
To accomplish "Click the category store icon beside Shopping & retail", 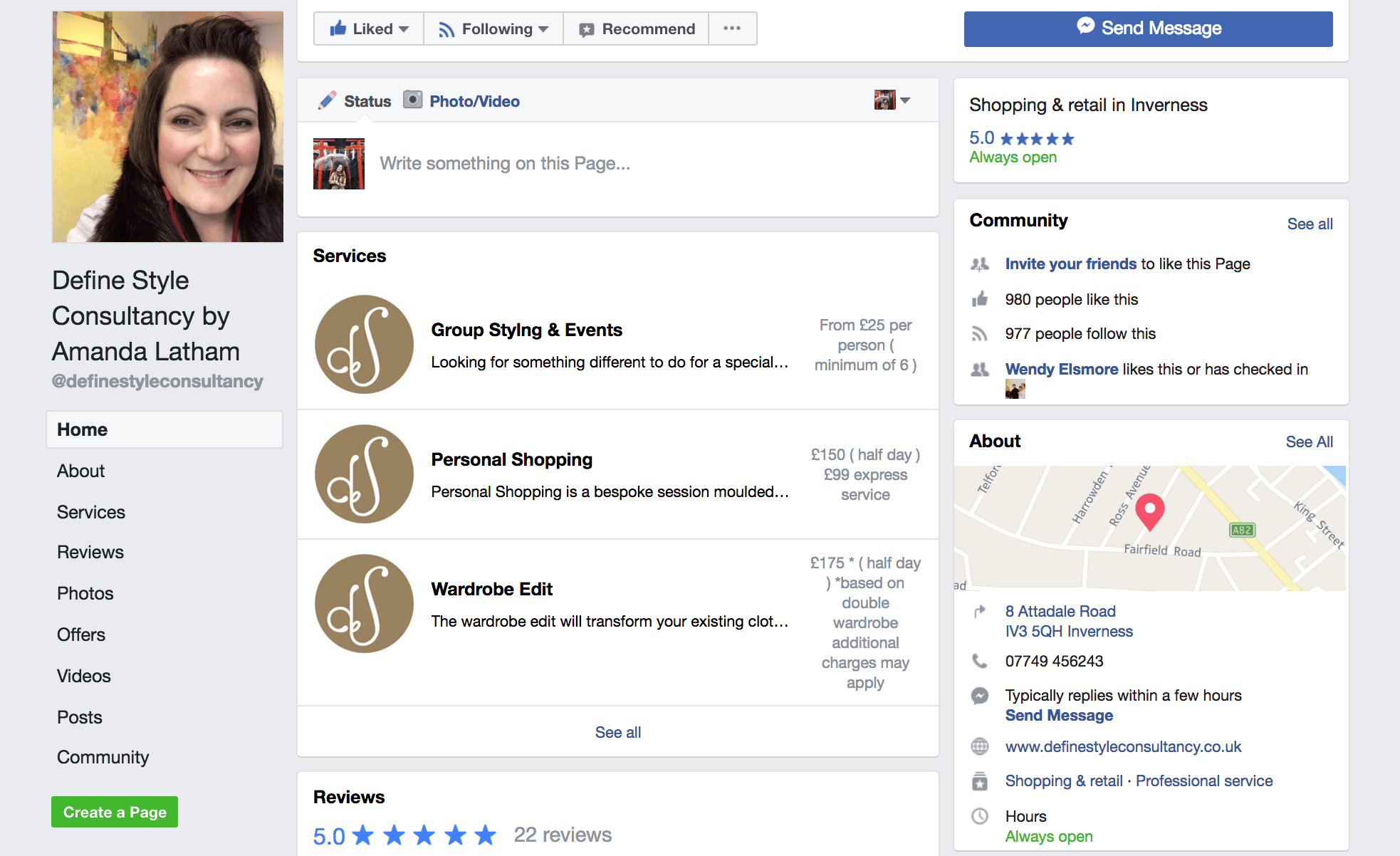I will point(980,781).
